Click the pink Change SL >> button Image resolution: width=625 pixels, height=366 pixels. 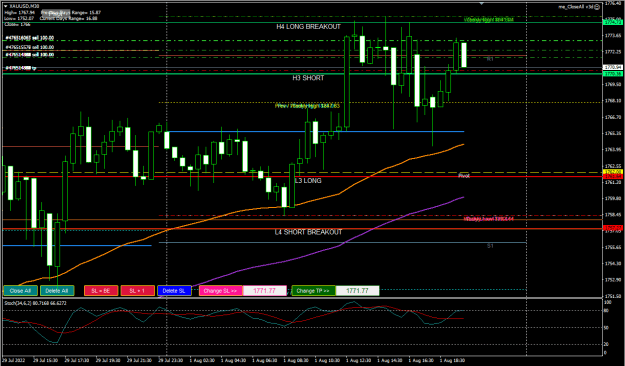coord(221,291)
